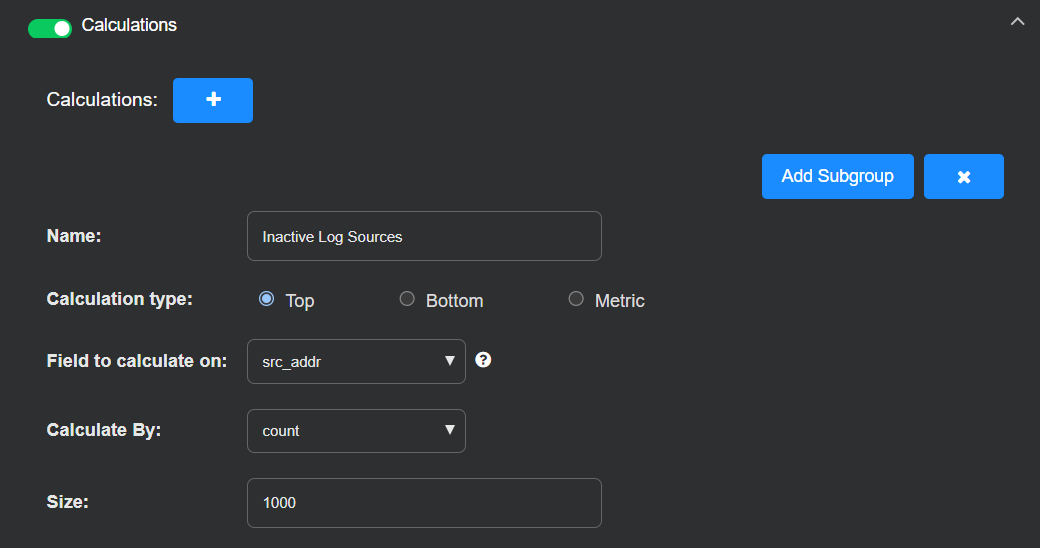The width and height of the screenshot is (1040, 548).
Task: Click the Metric label text
Action: click(619, 301)
